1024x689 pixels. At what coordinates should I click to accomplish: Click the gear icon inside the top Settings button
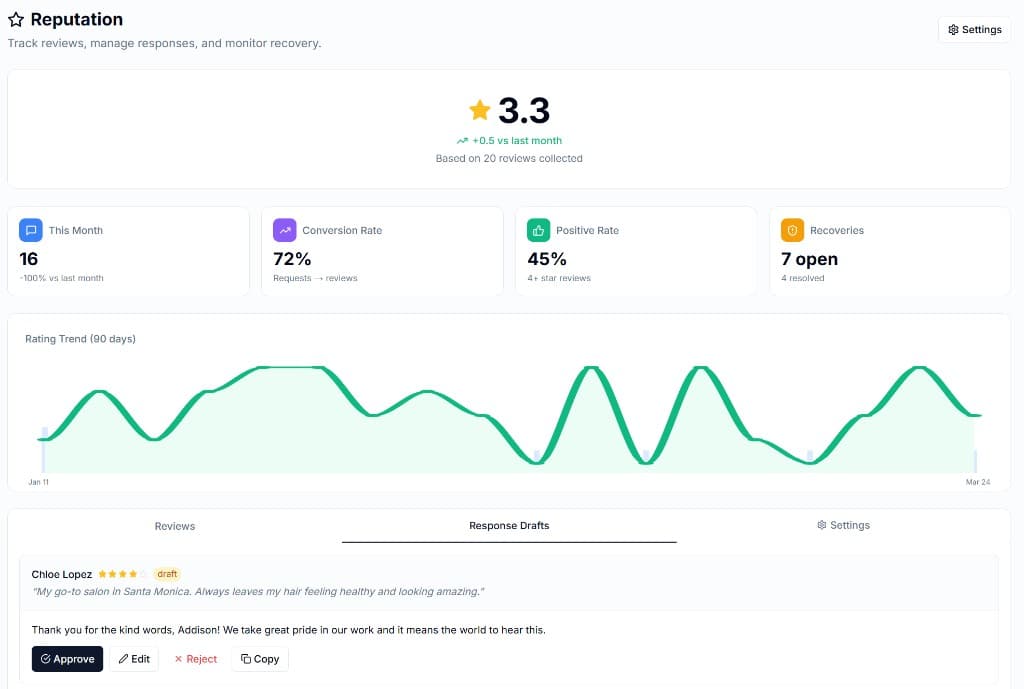(954, 29)
